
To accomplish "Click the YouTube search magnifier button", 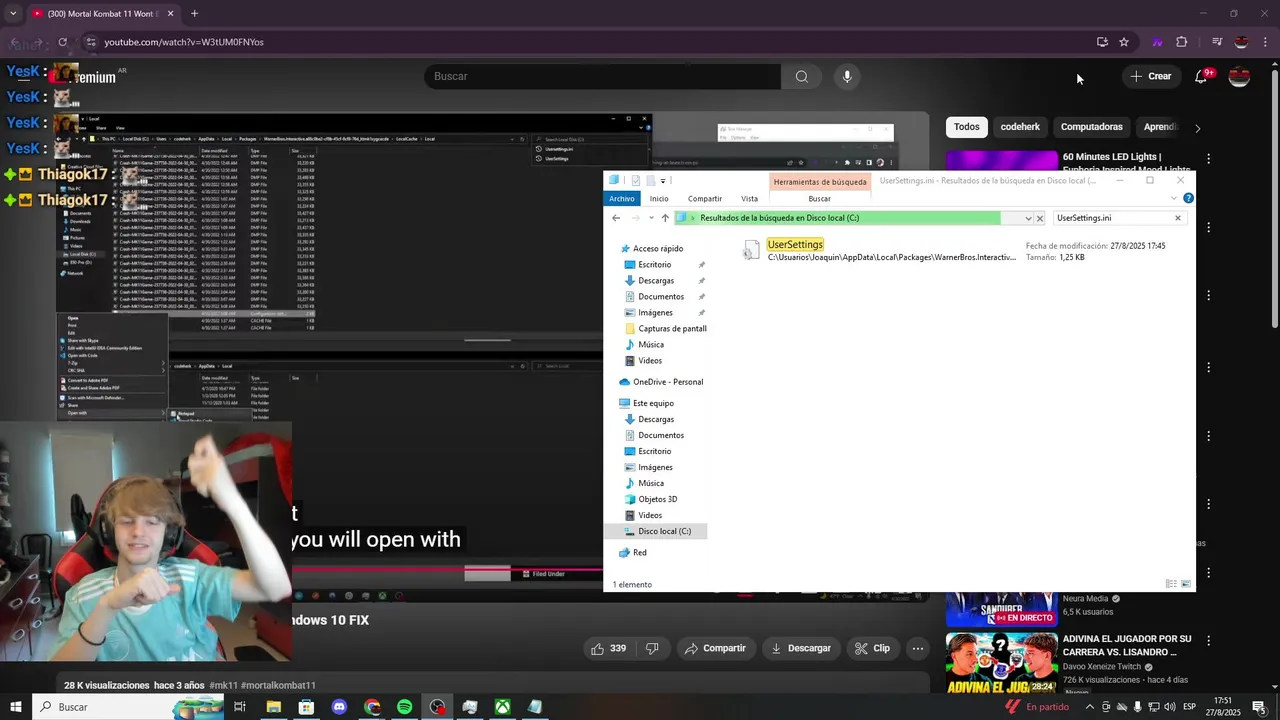I will coord(802,77).
